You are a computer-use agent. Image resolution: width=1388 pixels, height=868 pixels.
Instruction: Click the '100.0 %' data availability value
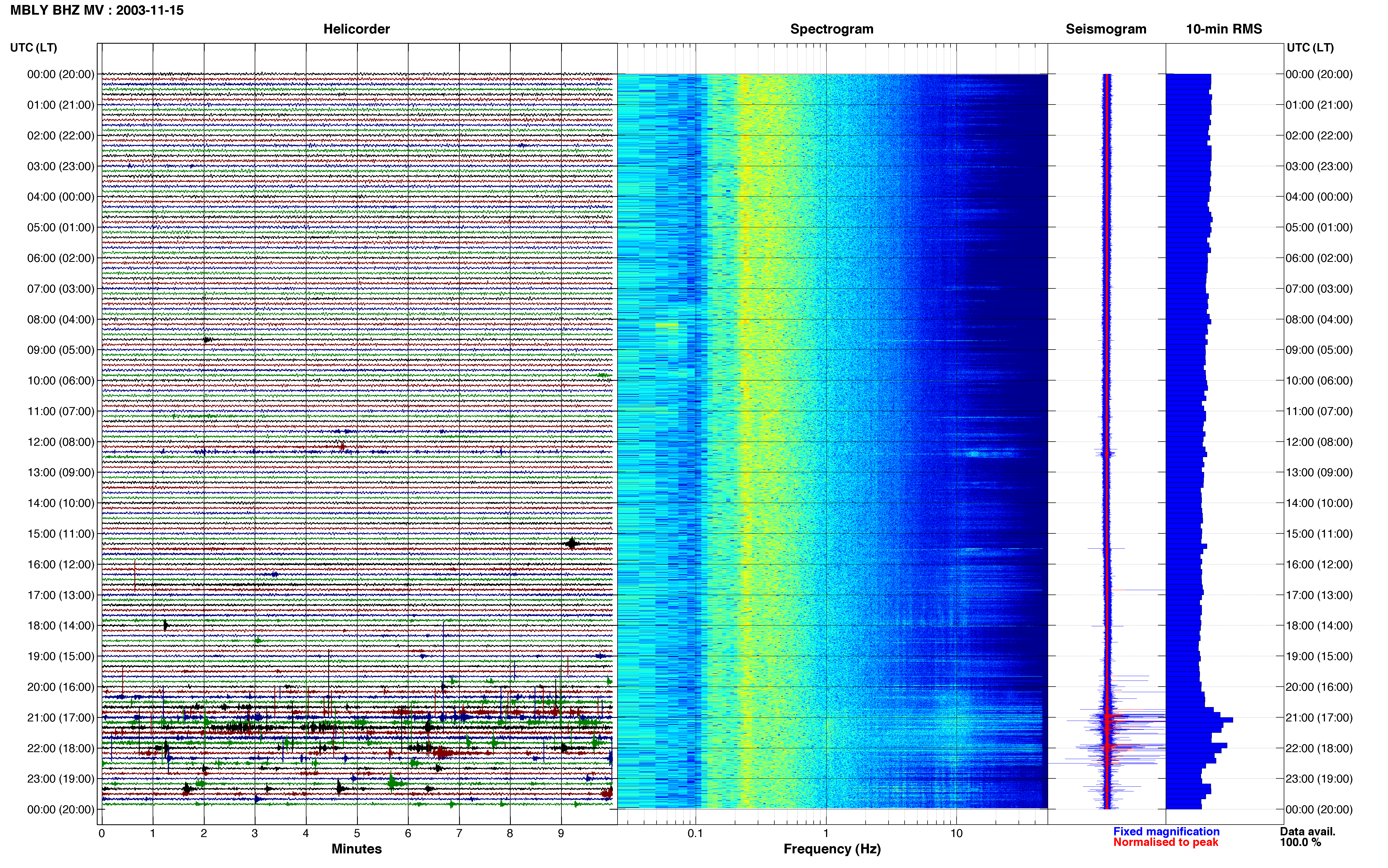pyautogui.click(x=1300, y=843)
